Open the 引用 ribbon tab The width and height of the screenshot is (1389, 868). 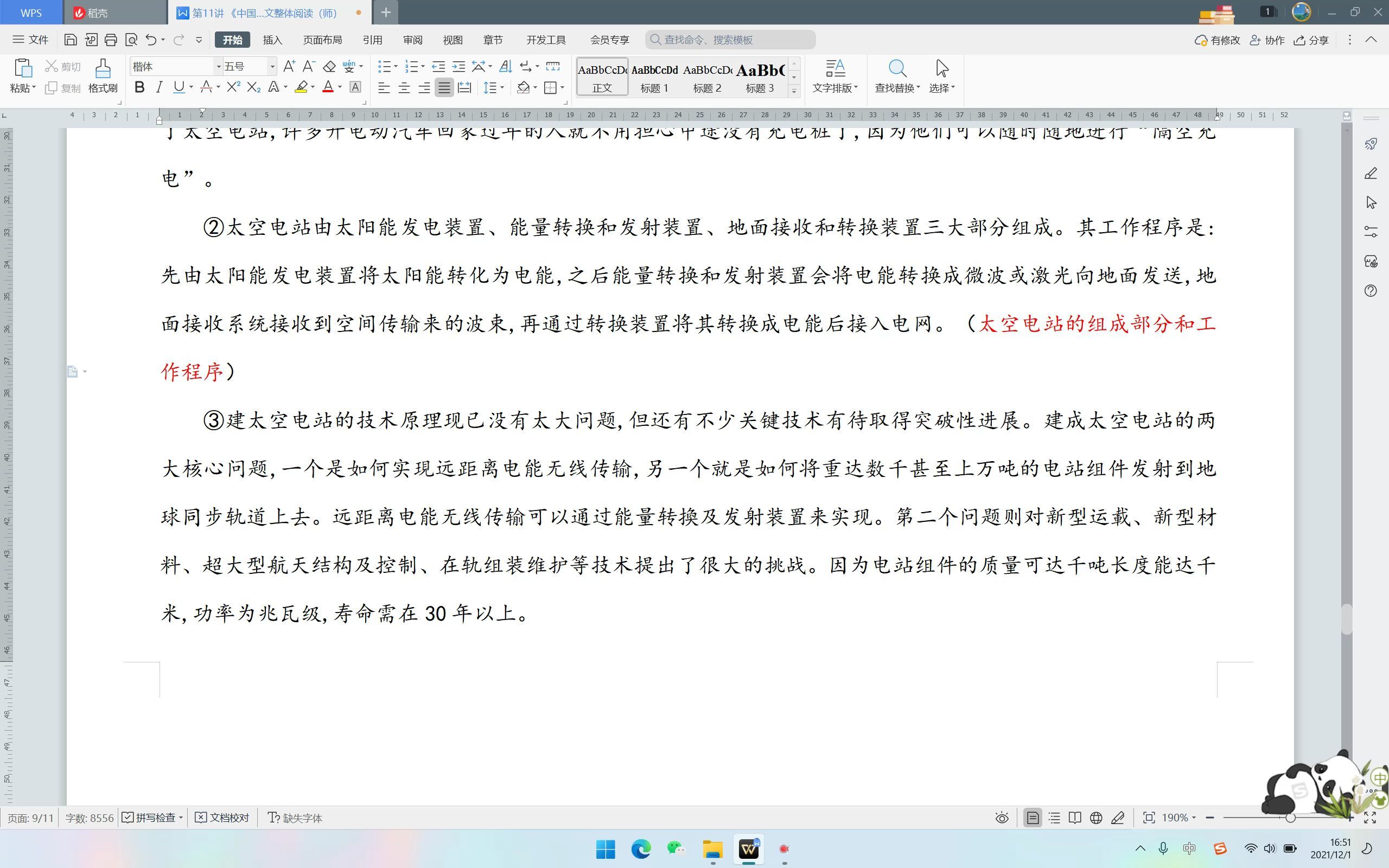pyautogui.click(x=373, y=40)
